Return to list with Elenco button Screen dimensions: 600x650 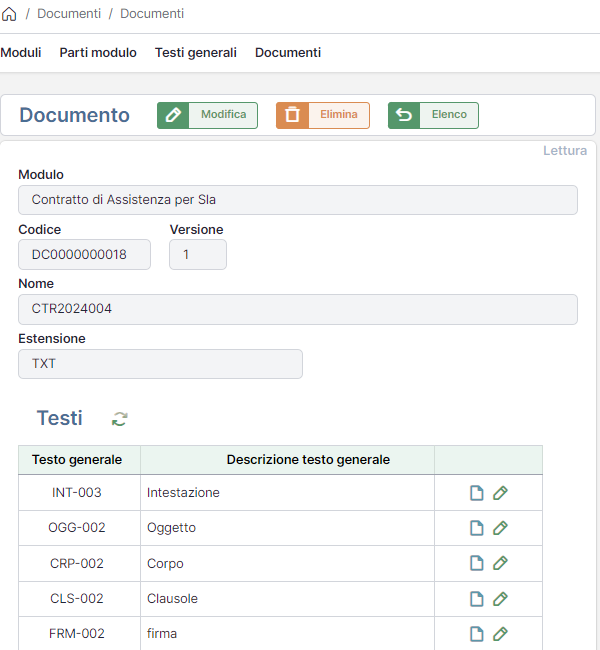(433, 115)
